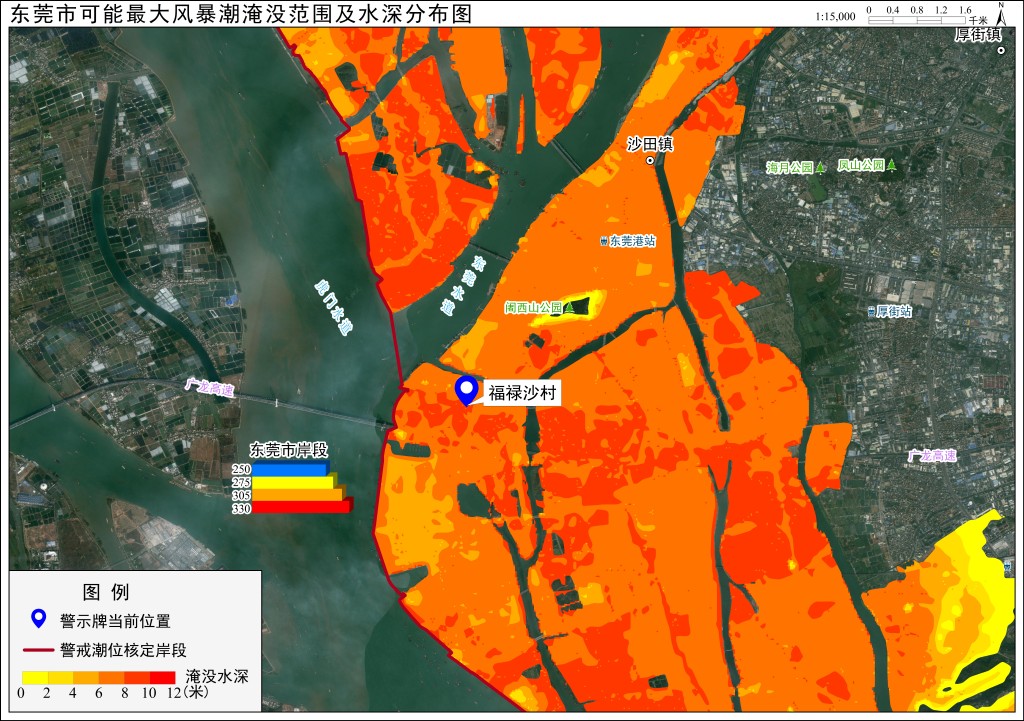Image resolution: width=1024 pixels, height=721 pixels.
Task: Click the blue pin icon in the legend
Action: point(39,619)
